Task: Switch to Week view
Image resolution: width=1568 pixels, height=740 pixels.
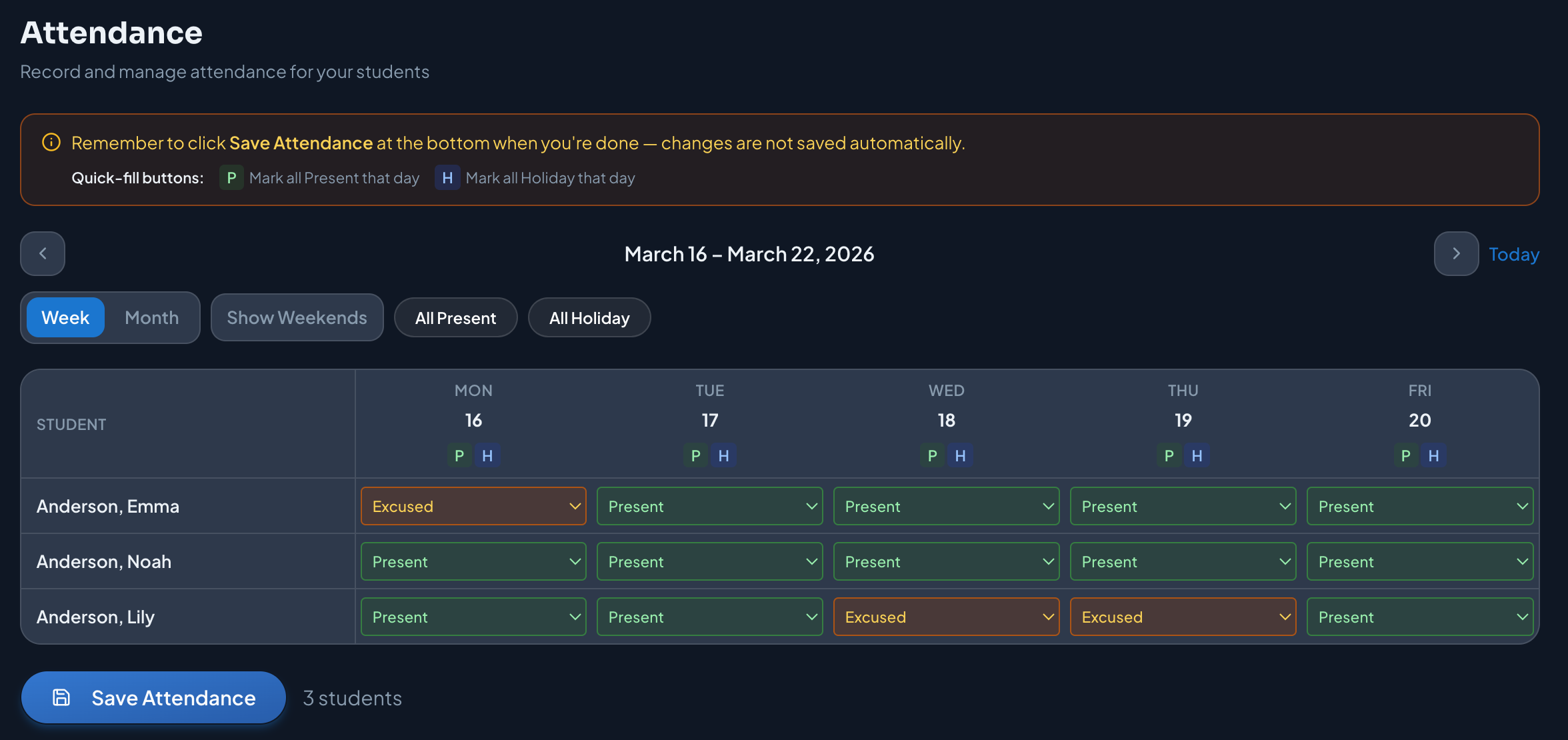Action: click(65, 317)
